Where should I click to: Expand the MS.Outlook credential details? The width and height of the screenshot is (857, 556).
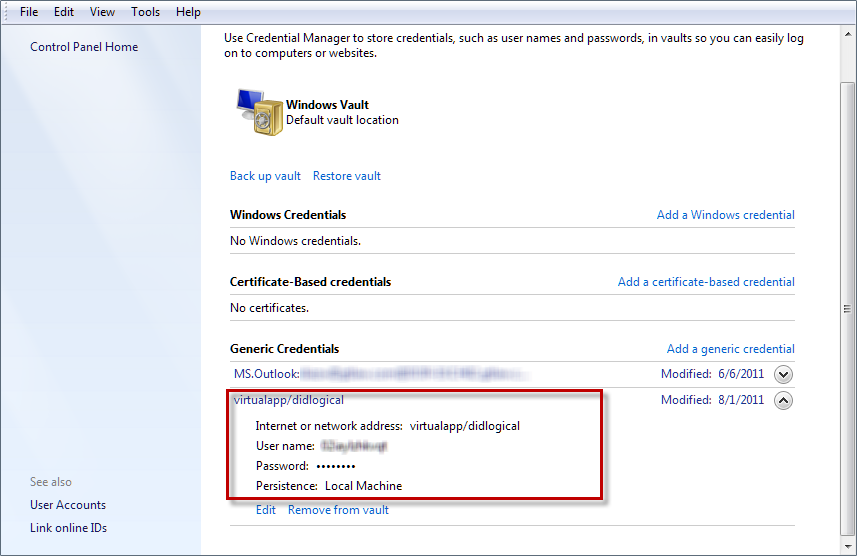click(784, 375)
